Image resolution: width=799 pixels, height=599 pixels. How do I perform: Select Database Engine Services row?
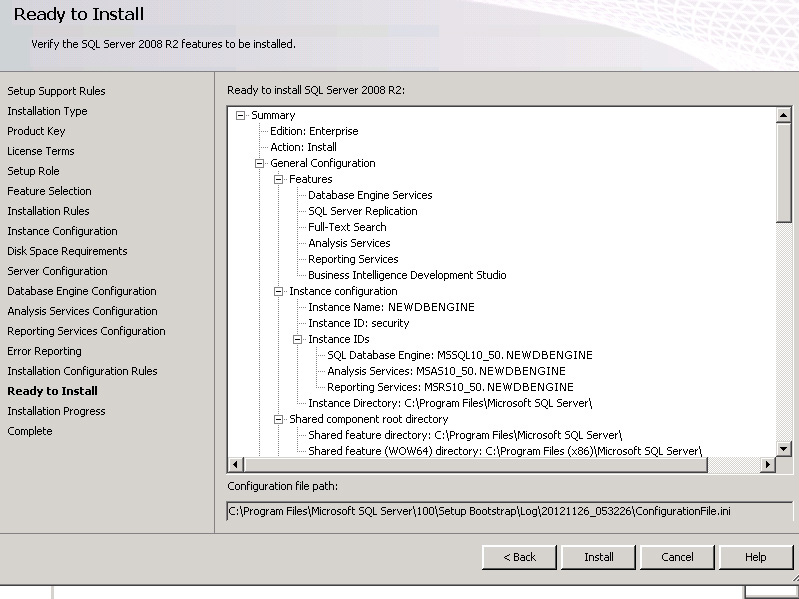pyautogui.click(x=370, y=195)
